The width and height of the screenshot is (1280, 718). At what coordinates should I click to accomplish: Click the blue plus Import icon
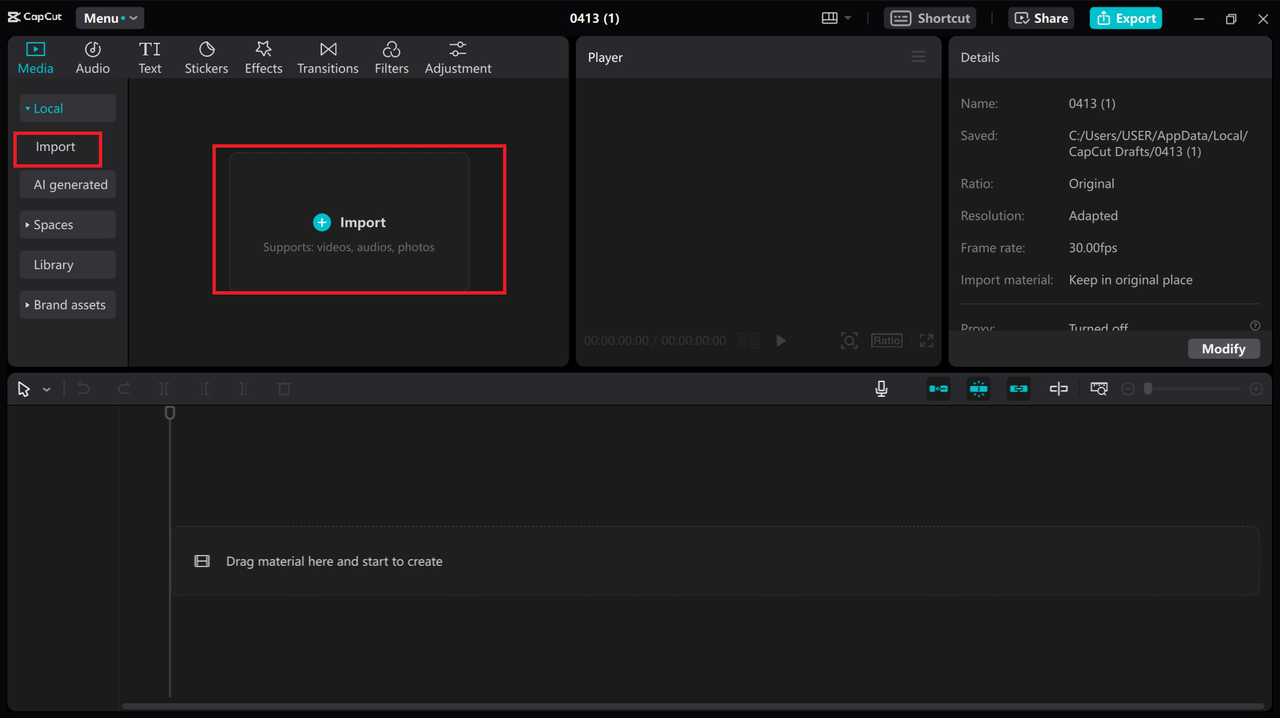pyautogui.click(x=322, y=222)
